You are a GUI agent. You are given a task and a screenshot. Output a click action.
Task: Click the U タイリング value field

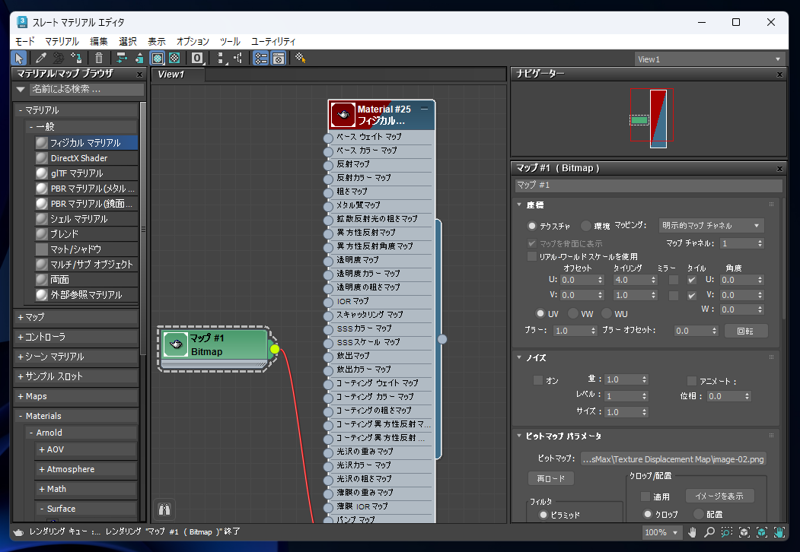pyautogui.click(x=631, y=280)
